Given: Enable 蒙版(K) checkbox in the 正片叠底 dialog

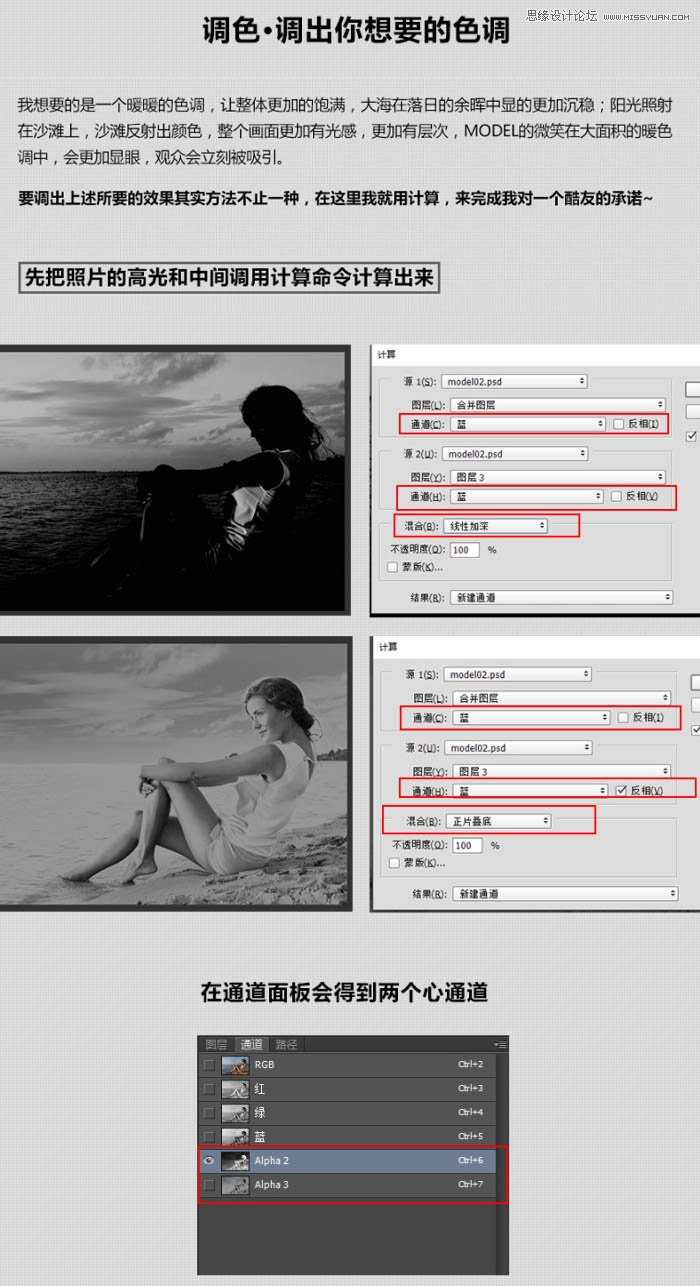Looking at the screenshot, I should (396, 863).
